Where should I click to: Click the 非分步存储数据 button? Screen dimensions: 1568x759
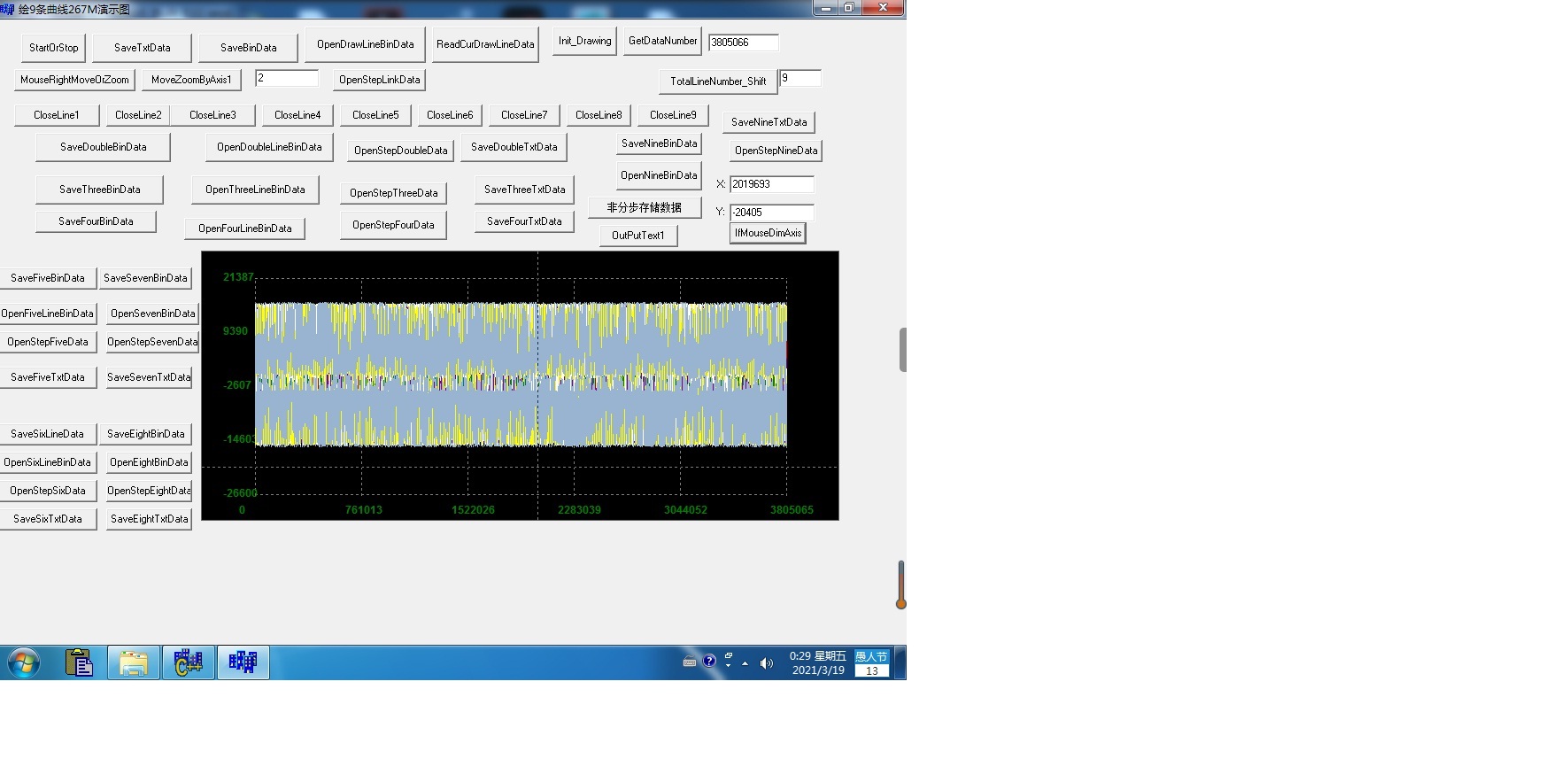click(x=645, y=207)
